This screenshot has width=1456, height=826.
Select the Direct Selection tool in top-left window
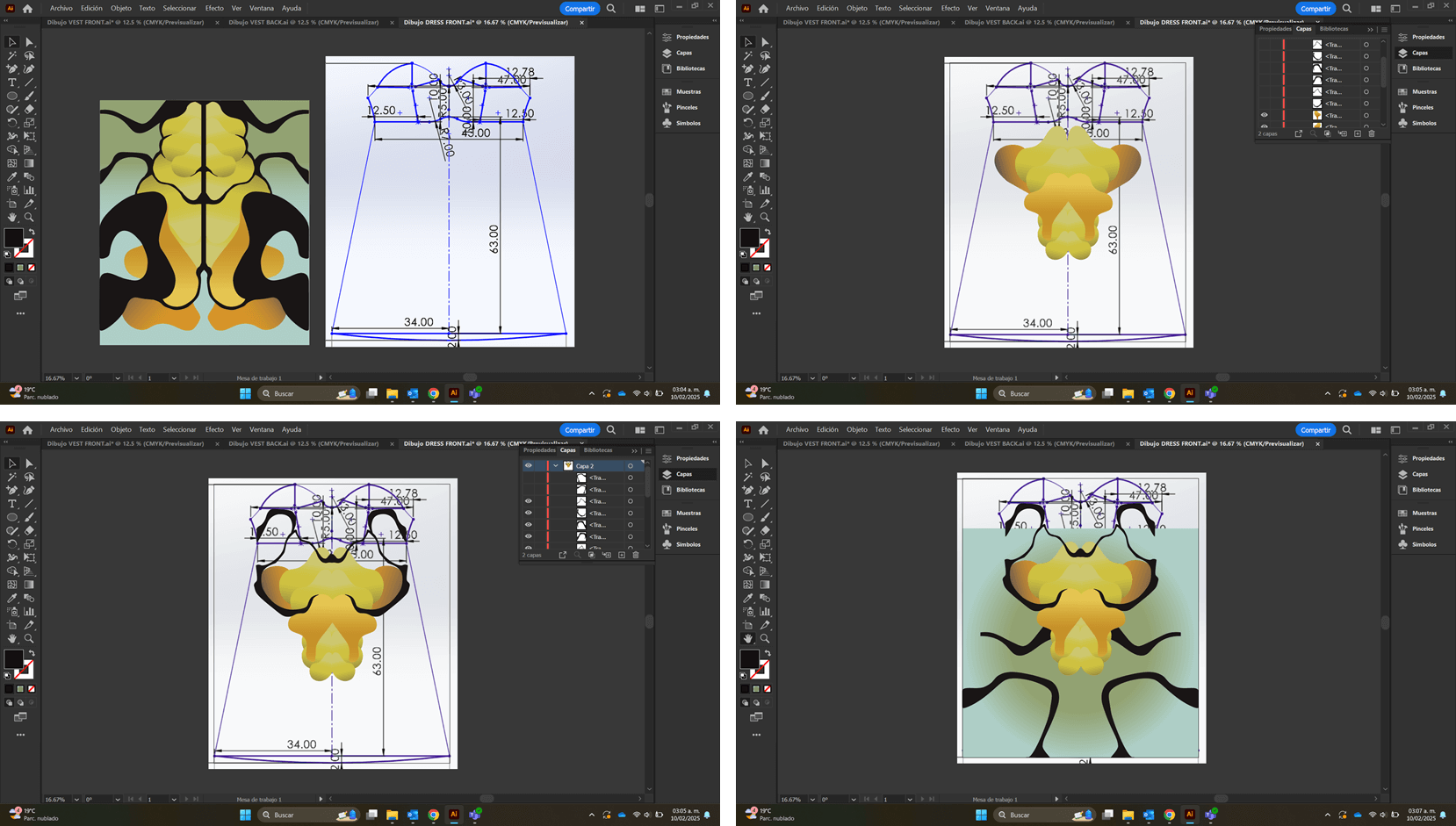point(29,42)
